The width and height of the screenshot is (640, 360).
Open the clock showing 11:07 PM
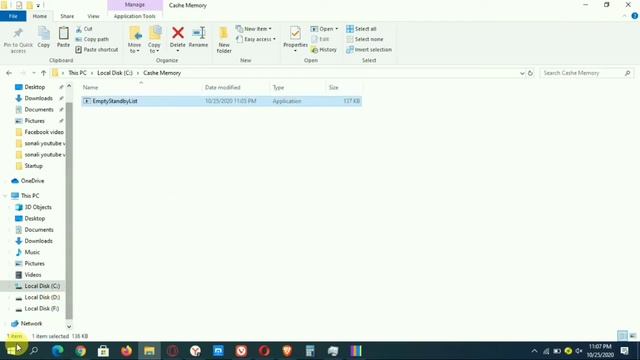tap(600, 351)
